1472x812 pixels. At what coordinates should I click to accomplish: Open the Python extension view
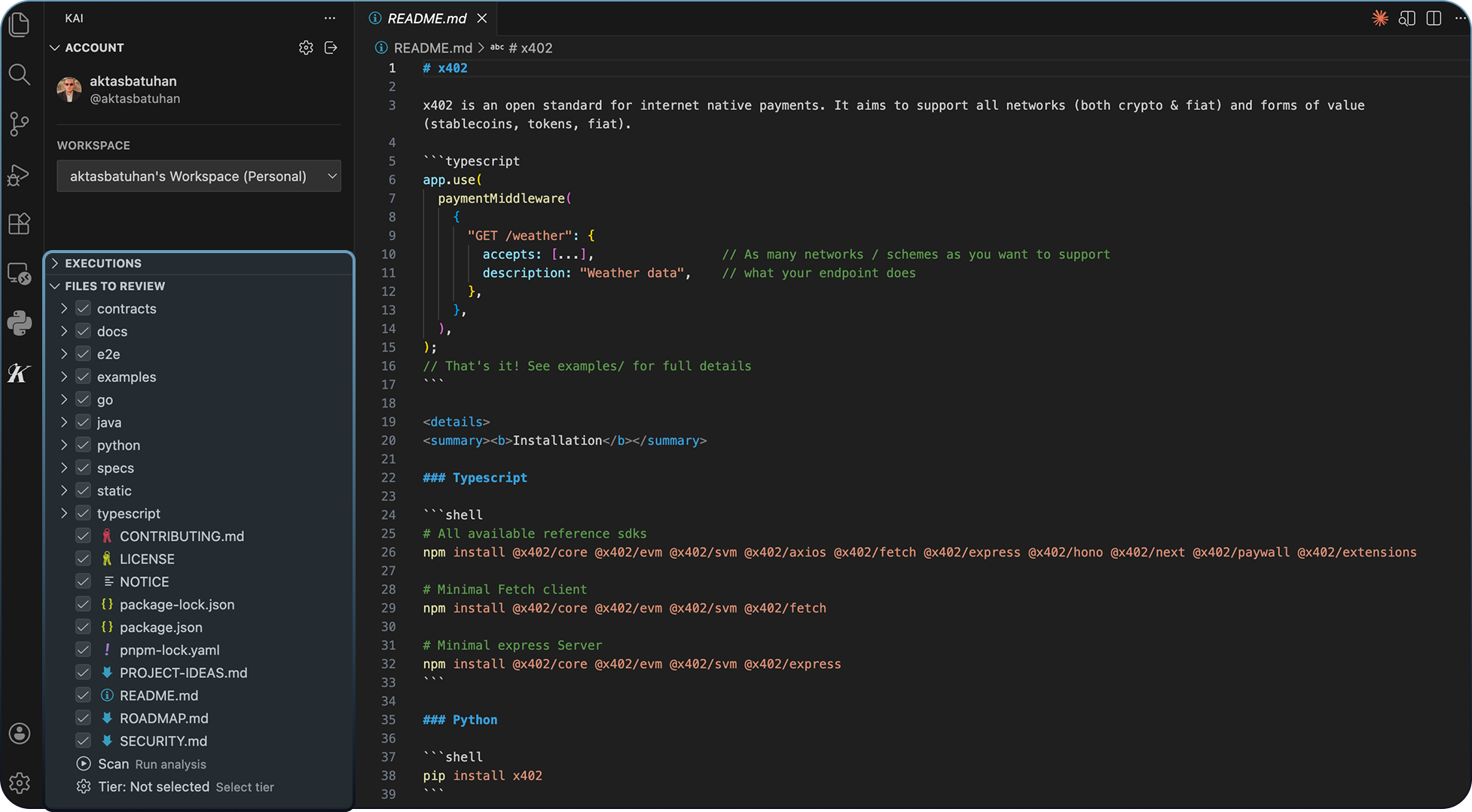[20, 322]
